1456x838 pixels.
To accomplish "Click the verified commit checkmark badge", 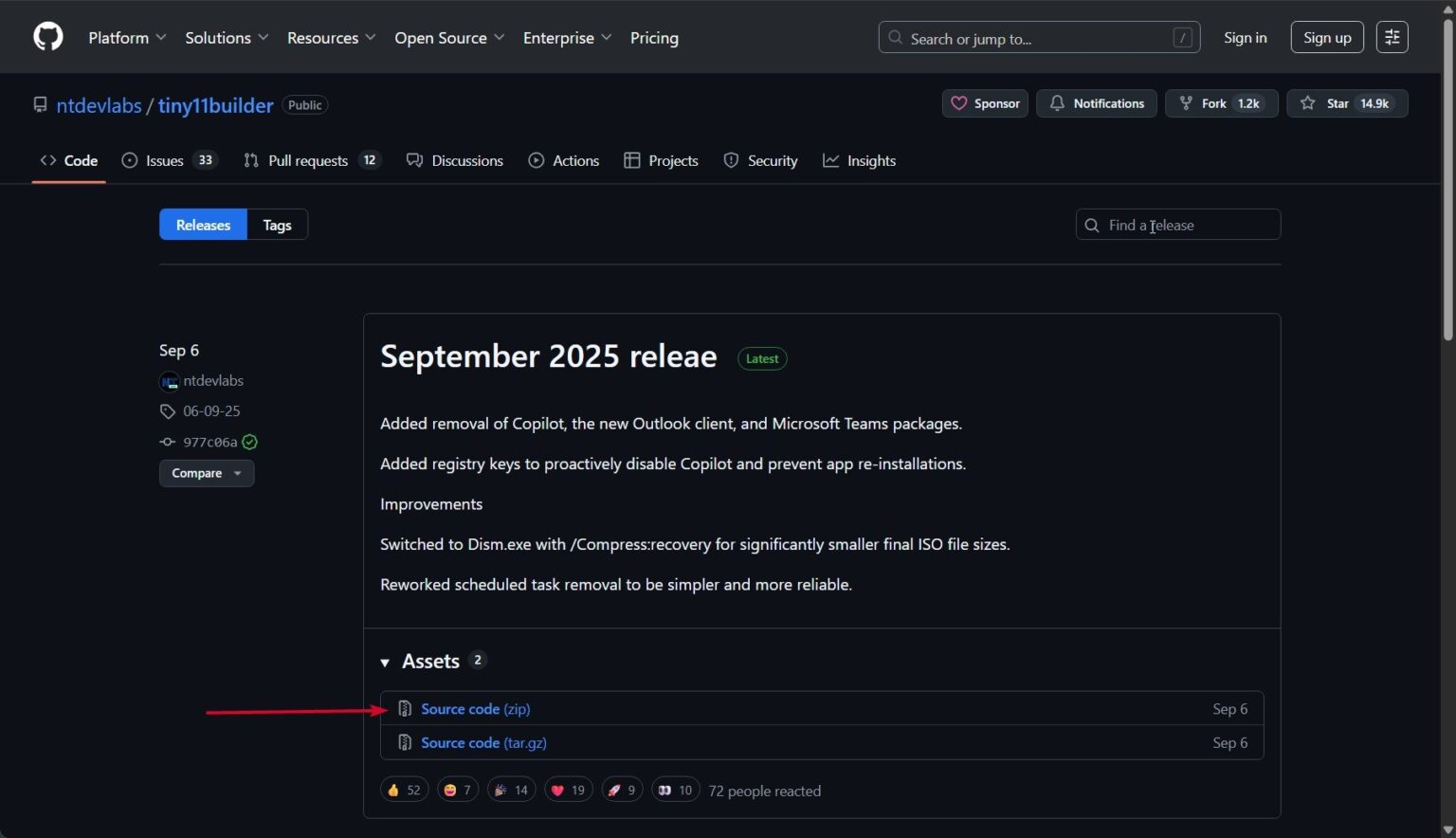I will [249, 442].
